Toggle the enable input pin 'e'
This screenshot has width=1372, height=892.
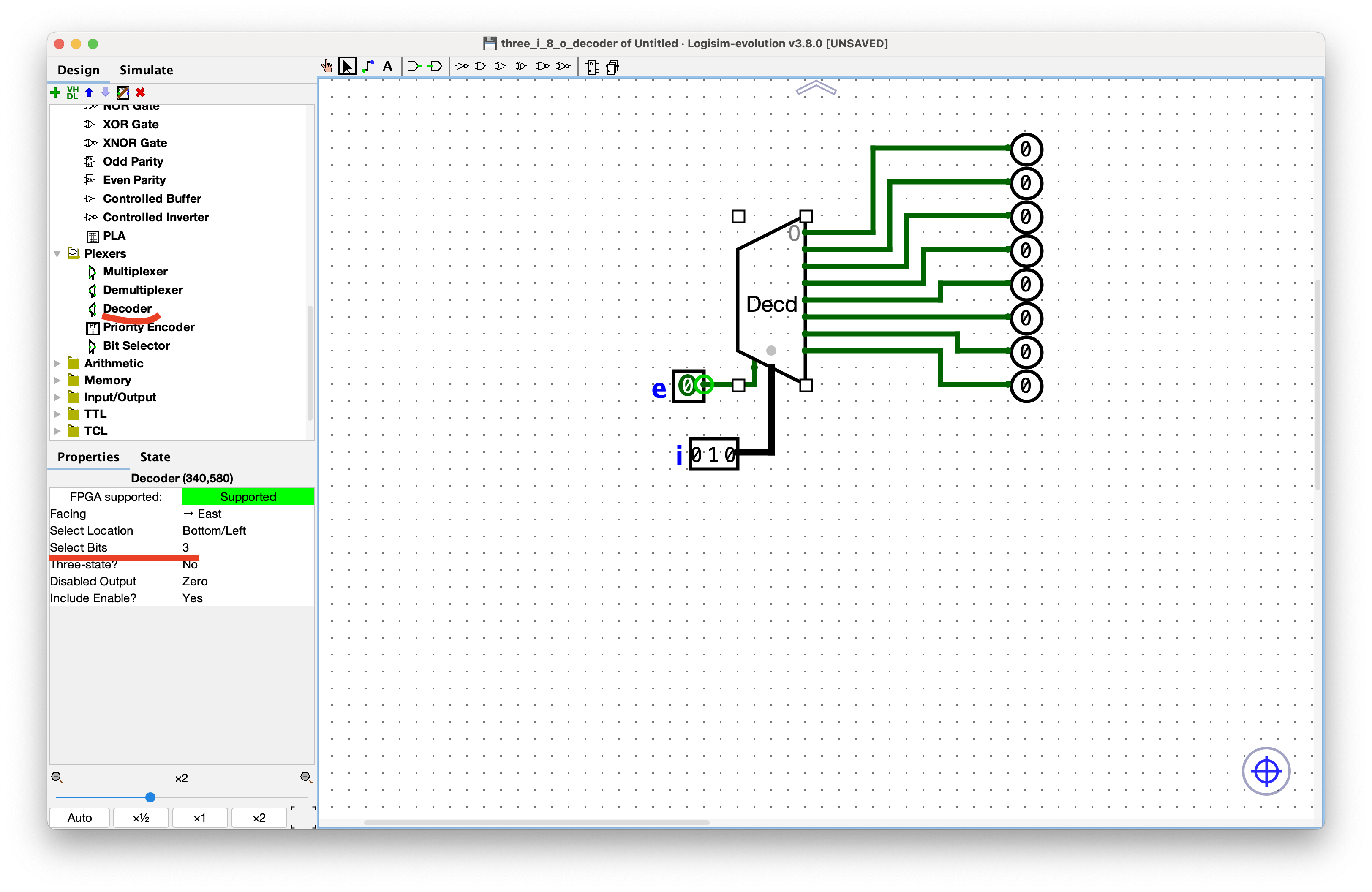point(687,386)
